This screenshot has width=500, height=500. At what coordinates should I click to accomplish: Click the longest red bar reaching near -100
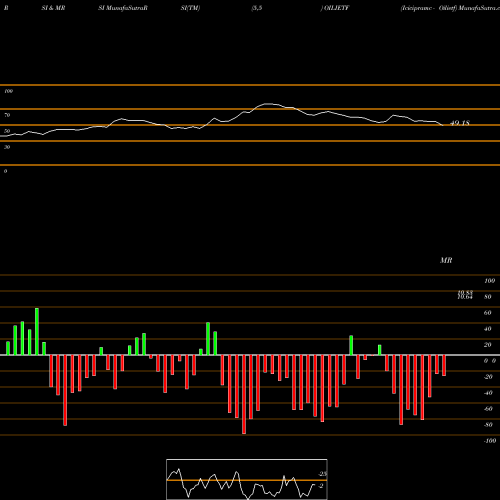coord(244,394)
